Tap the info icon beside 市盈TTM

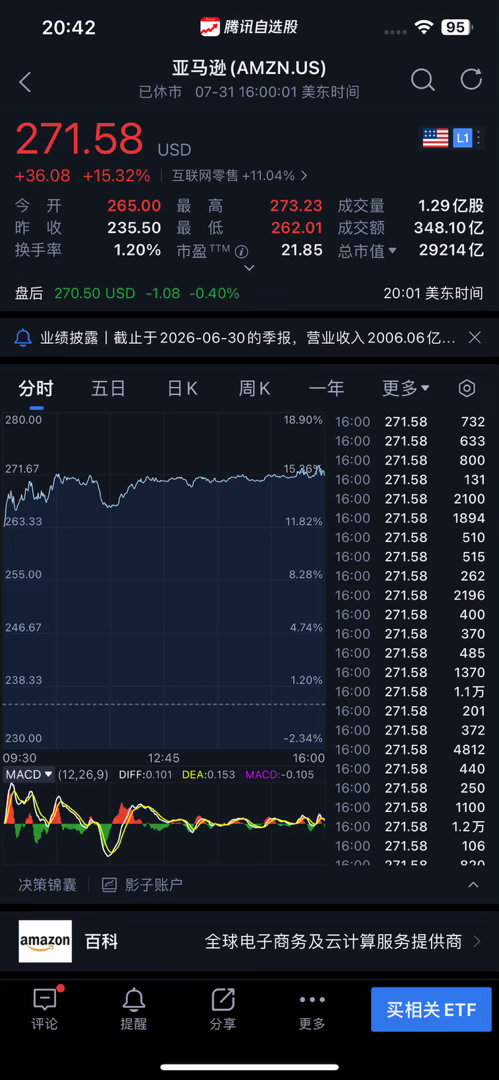(x=241, y=251)
